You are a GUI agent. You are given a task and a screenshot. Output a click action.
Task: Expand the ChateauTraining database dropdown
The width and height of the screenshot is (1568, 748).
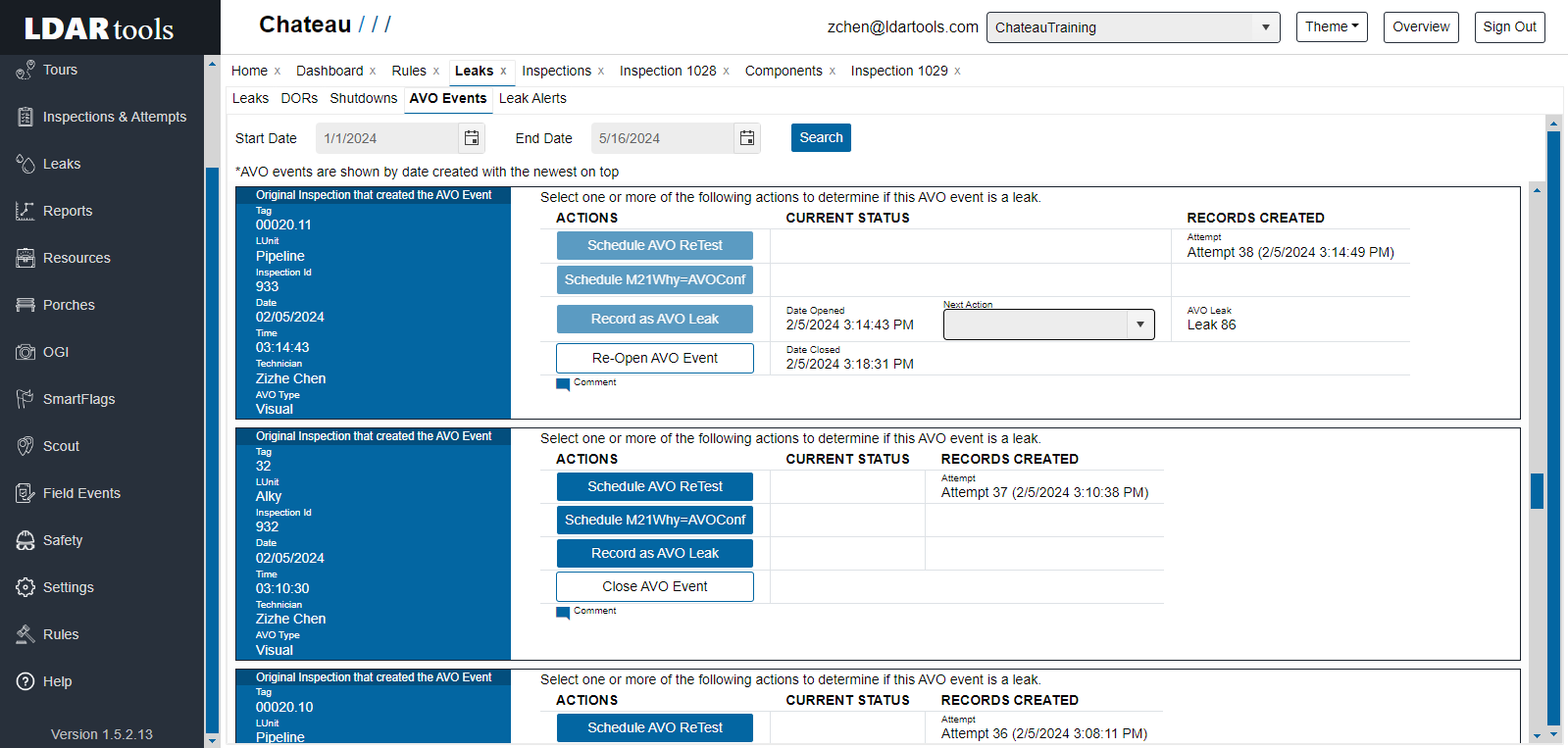click(x=1265, y=27)
